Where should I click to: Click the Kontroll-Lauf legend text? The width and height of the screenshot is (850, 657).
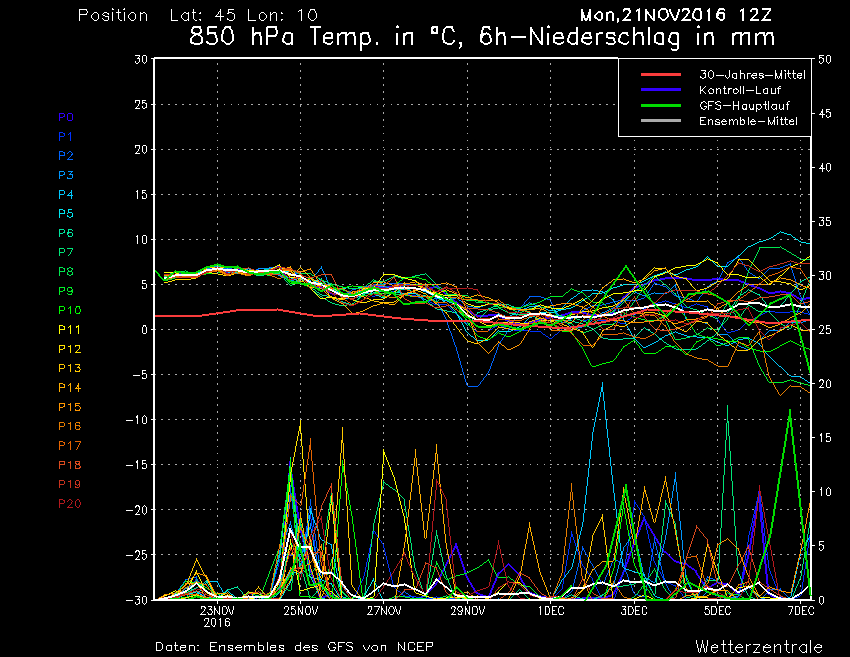click(739, 90)
